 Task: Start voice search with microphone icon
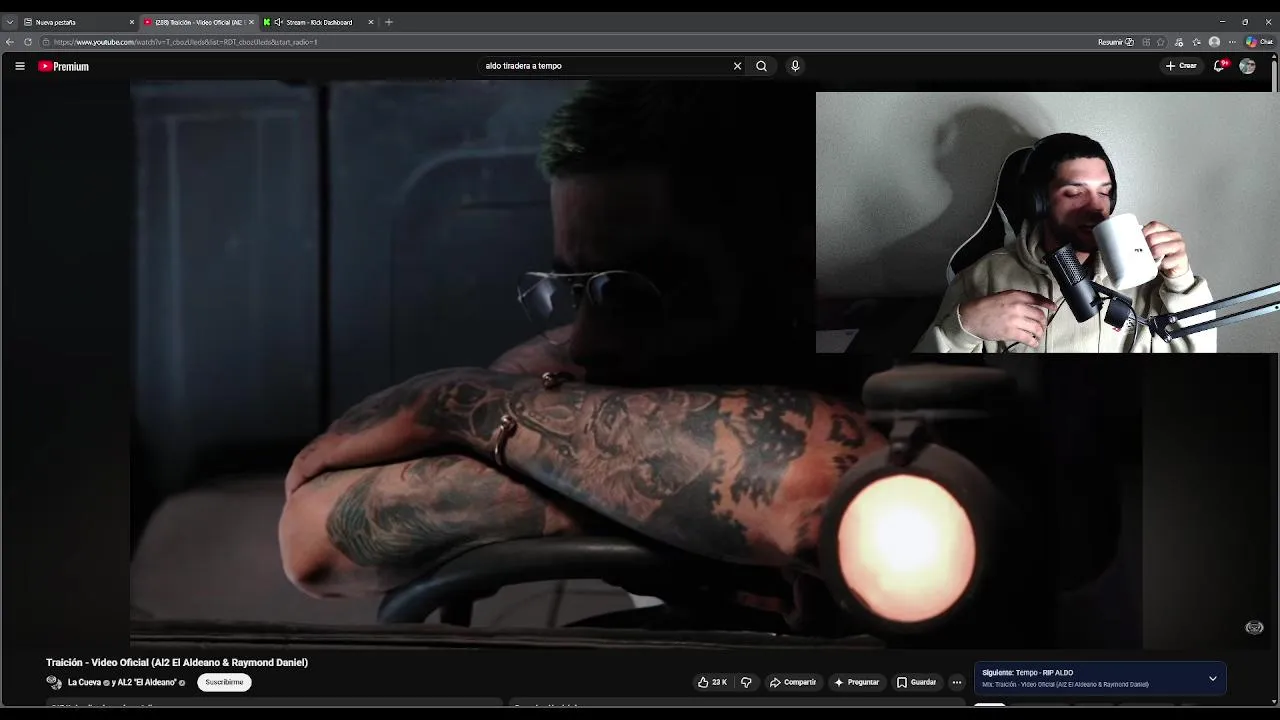click(795, 66)
